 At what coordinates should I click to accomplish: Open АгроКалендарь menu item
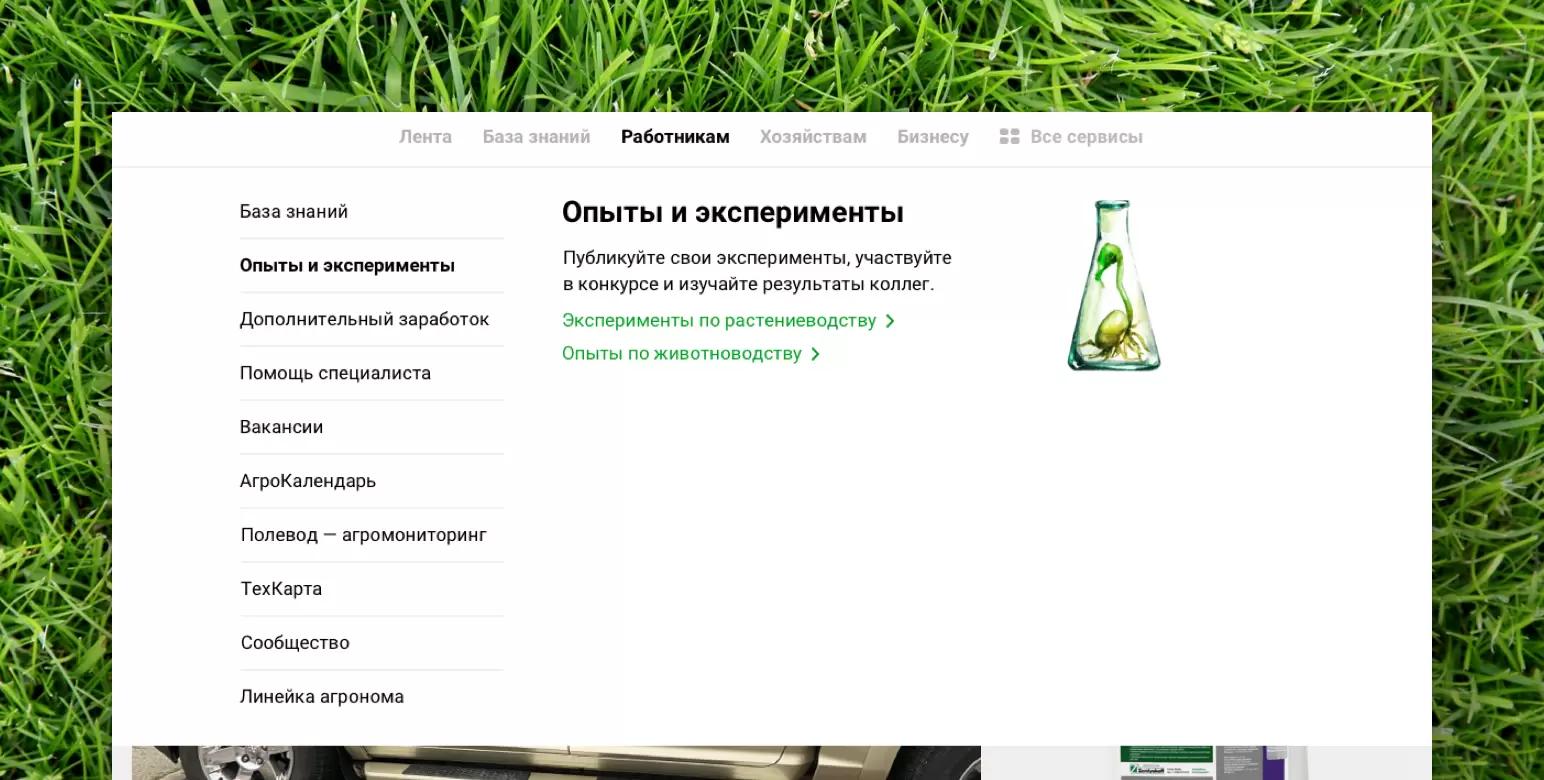coord(308,482)
